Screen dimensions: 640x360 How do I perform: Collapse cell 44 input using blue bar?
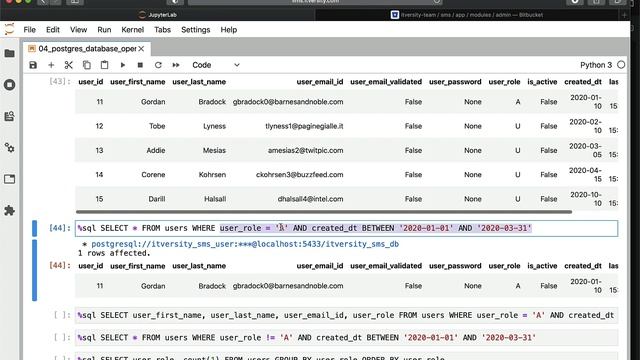(34, 228)
